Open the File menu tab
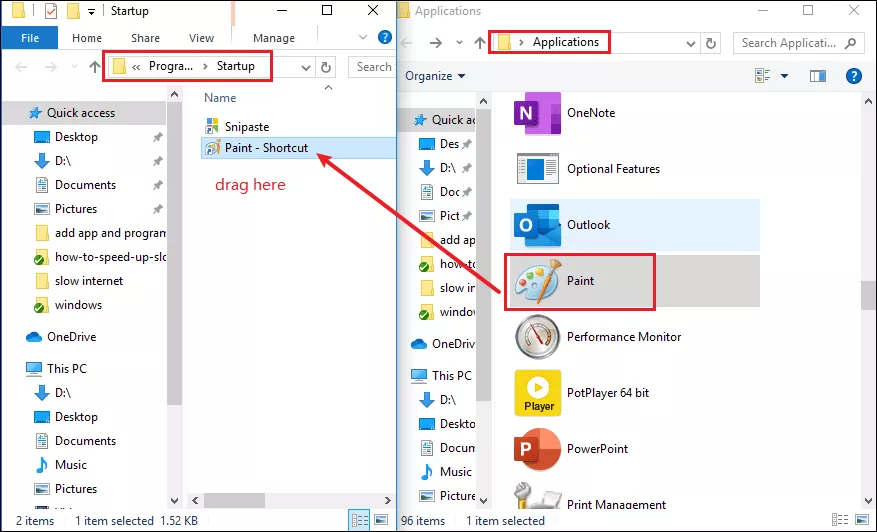 pos(30,38)
